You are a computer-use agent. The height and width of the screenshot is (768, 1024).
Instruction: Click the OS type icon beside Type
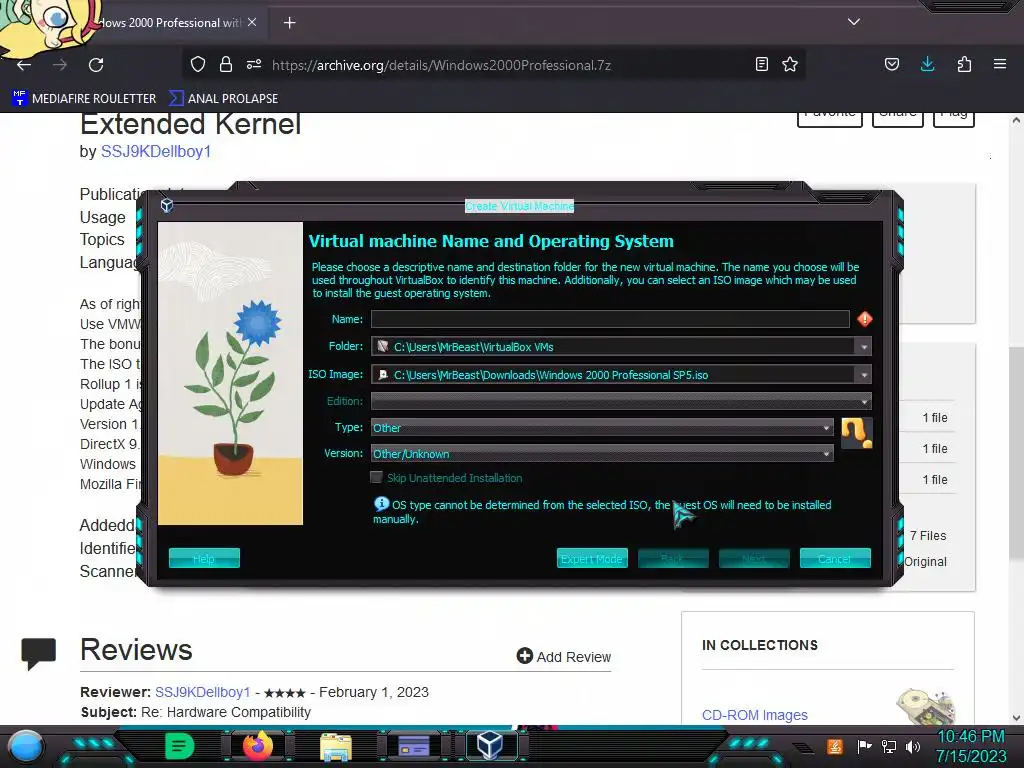click(856, 434)
